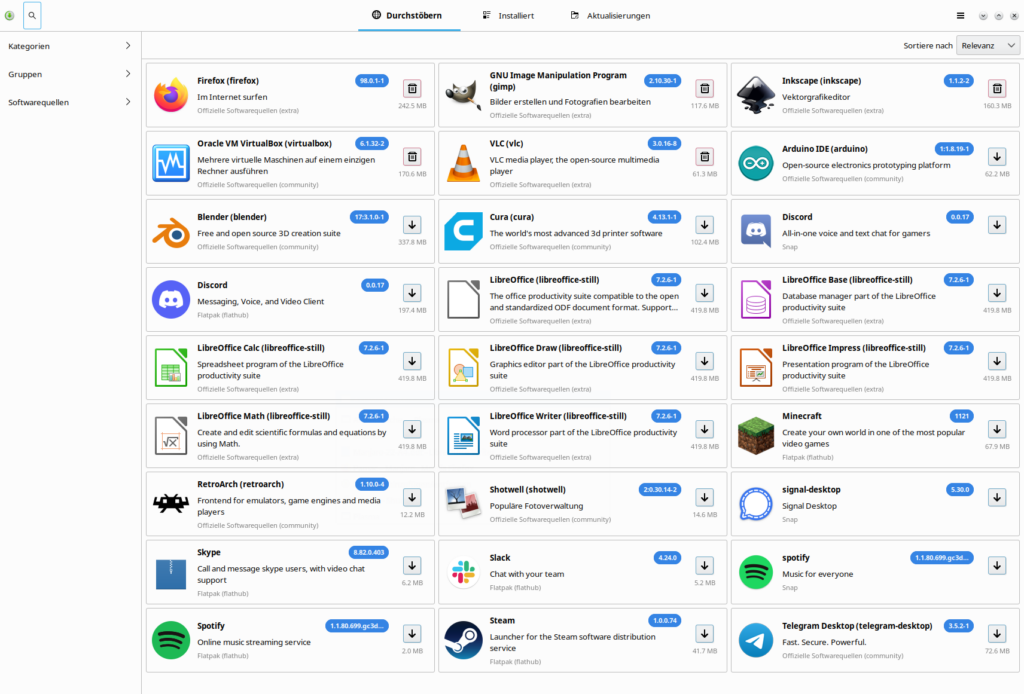Viewport: 1024px width, 694px height.
Task: Click the VLC traffic cone icon
Action: click(x=463, y=163)
